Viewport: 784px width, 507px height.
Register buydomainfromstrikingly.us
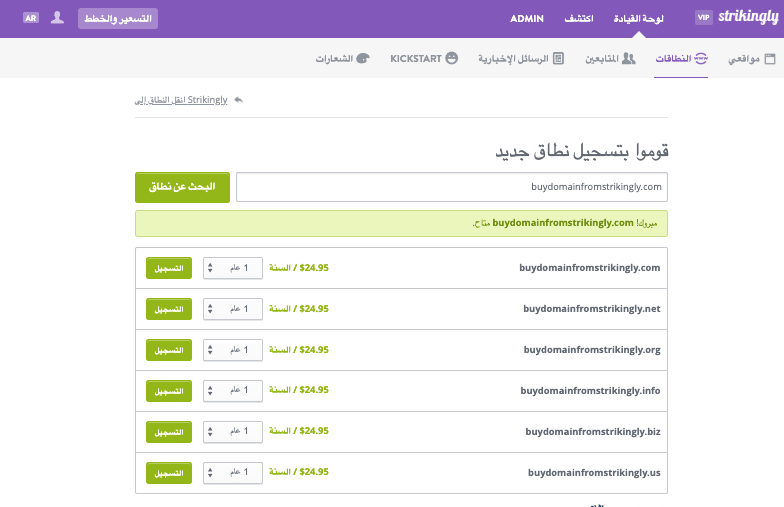coord(169,473)
